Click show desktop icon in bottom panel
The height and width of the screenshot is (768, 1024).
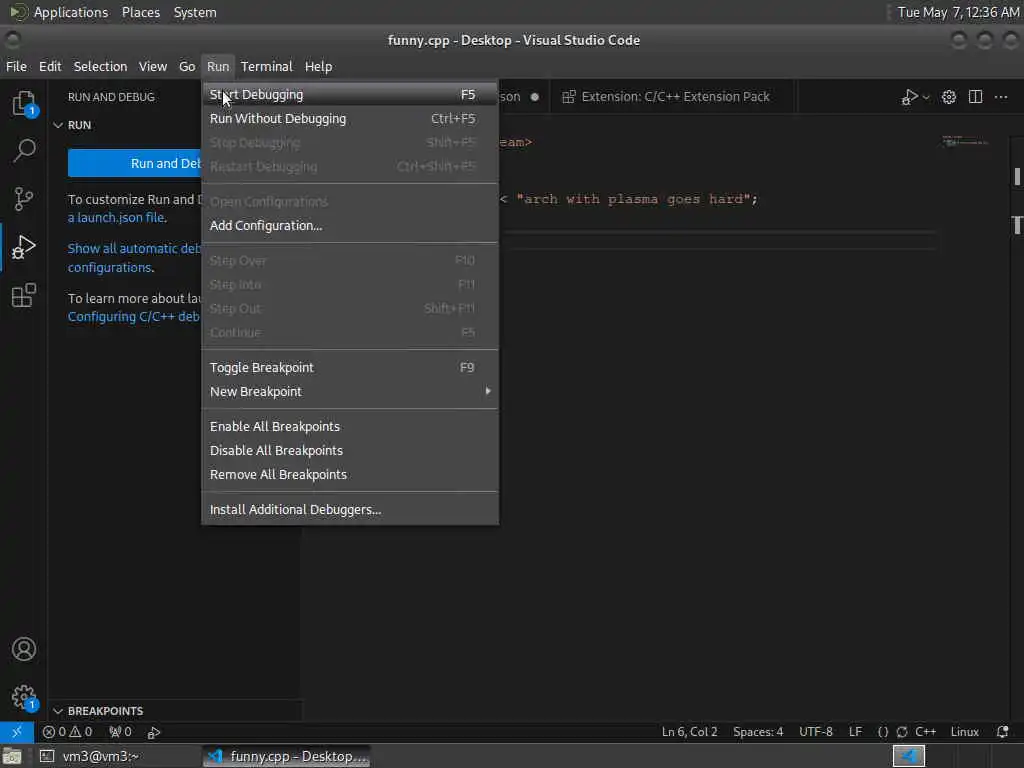[x=12, y=756]
